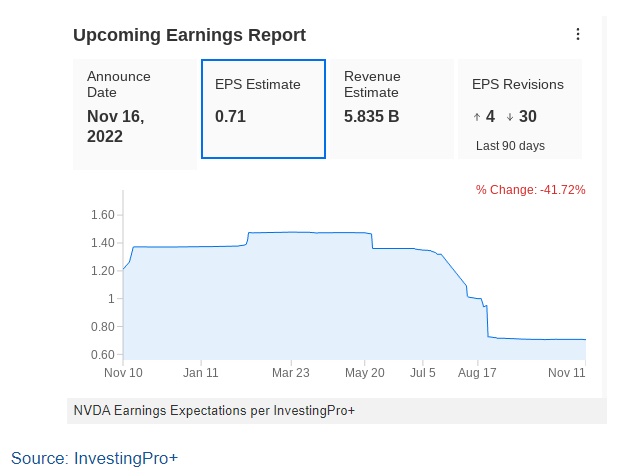Click the Last 90 days text

(510, 146)
